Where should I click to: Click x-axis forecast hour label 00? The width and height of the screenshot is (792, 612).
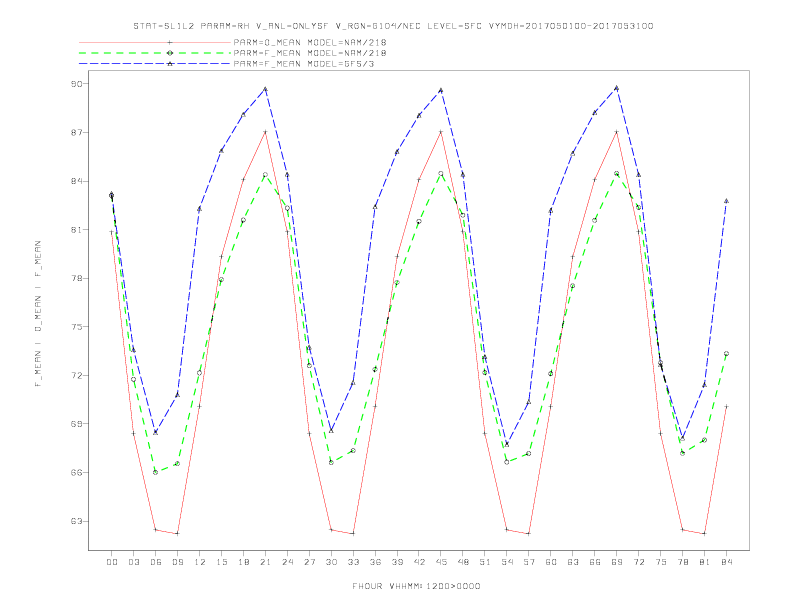(x=112, y=562)
